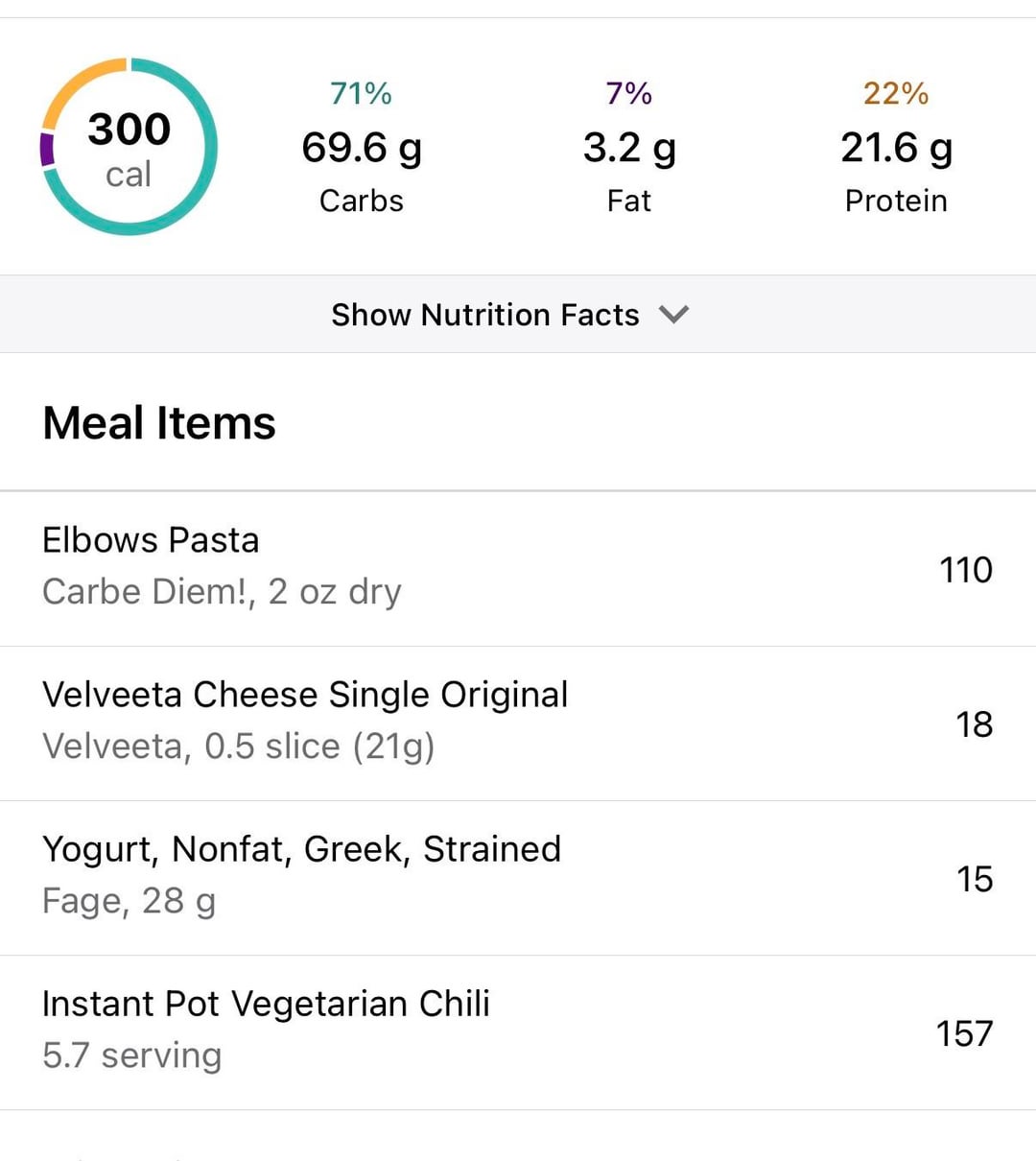Tap the 22% protein percentage
Screen dimensions: 1036x1161
896,93
